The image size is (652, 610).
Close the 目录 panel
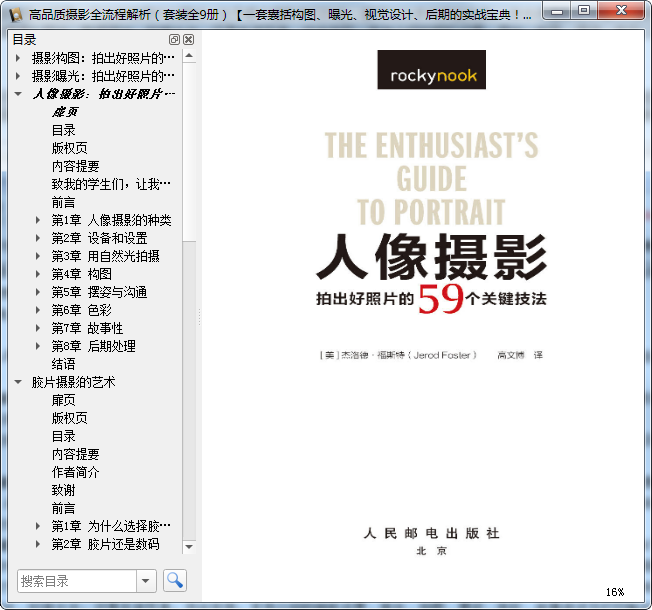(x=188, y=40)
